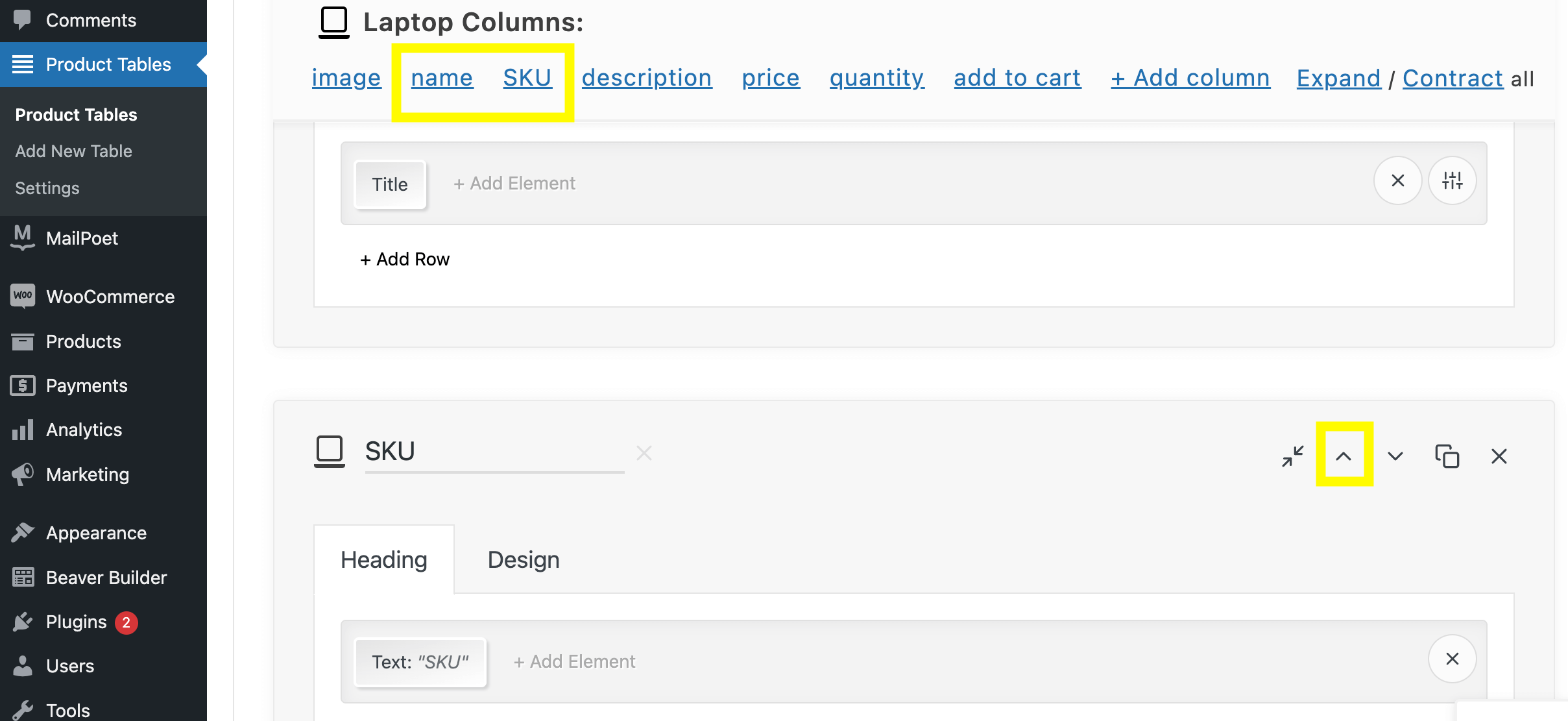This screenshot has height=721, width=1568.
Task: Add element next to Text SKU
Action: point(574,662)
